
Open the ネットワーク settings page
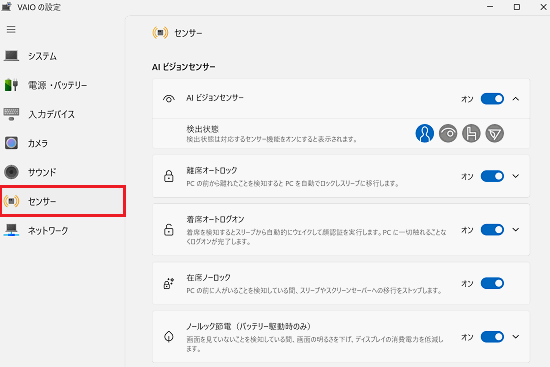point(62,231)
